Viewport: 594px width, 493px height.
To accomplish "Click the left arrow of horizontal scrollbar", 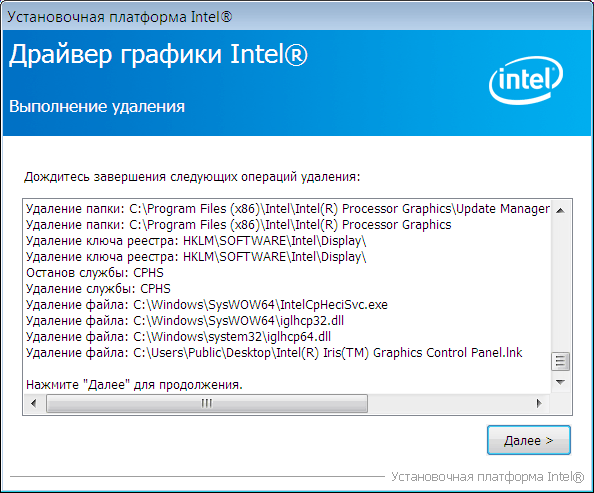I will coord(33,403).
